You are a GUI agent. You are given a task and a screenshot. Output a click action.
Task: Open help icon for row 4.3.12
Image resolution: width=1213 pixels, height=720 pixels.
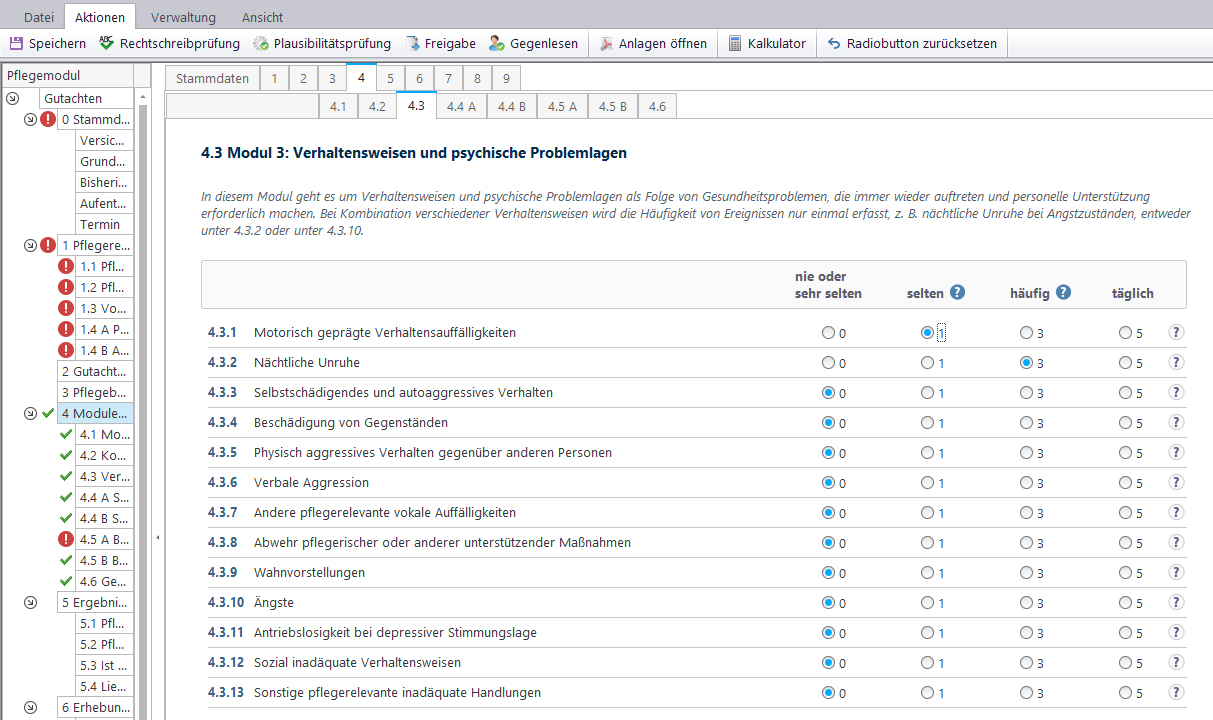click(x=1176, y=663)
